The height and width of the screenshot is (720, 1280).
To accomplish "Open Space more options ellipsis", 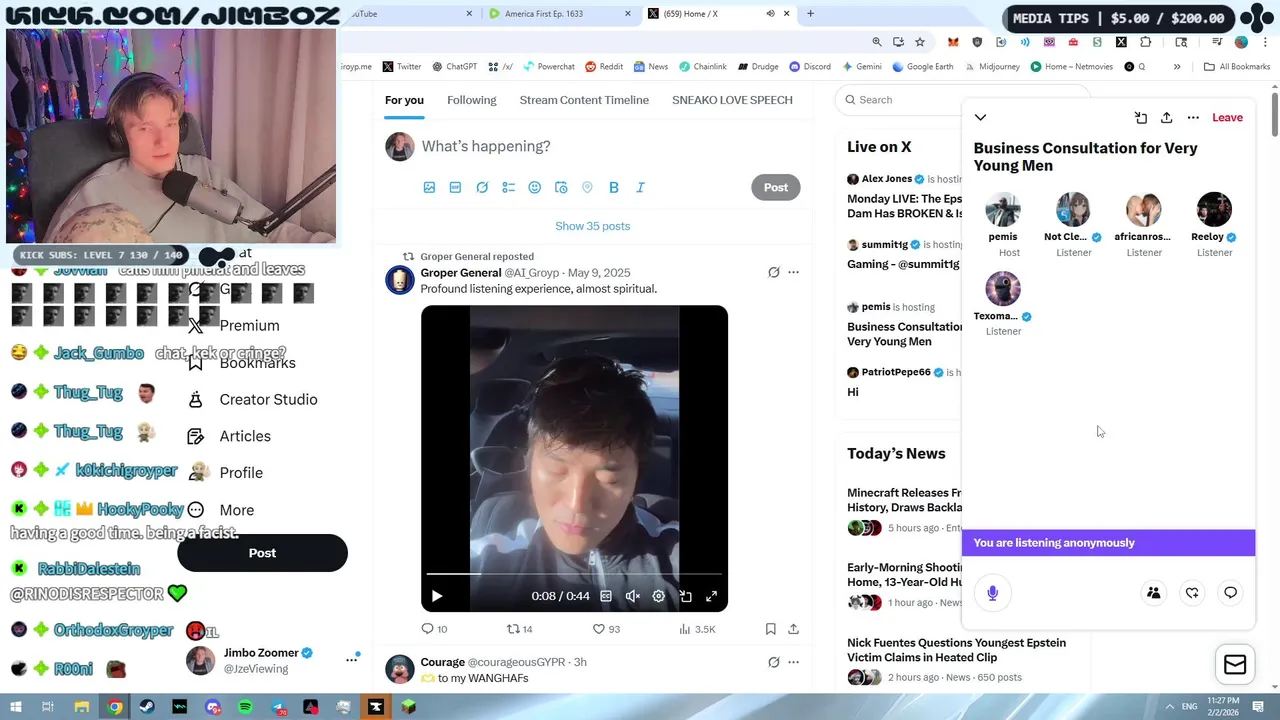I will [1193, 118].
